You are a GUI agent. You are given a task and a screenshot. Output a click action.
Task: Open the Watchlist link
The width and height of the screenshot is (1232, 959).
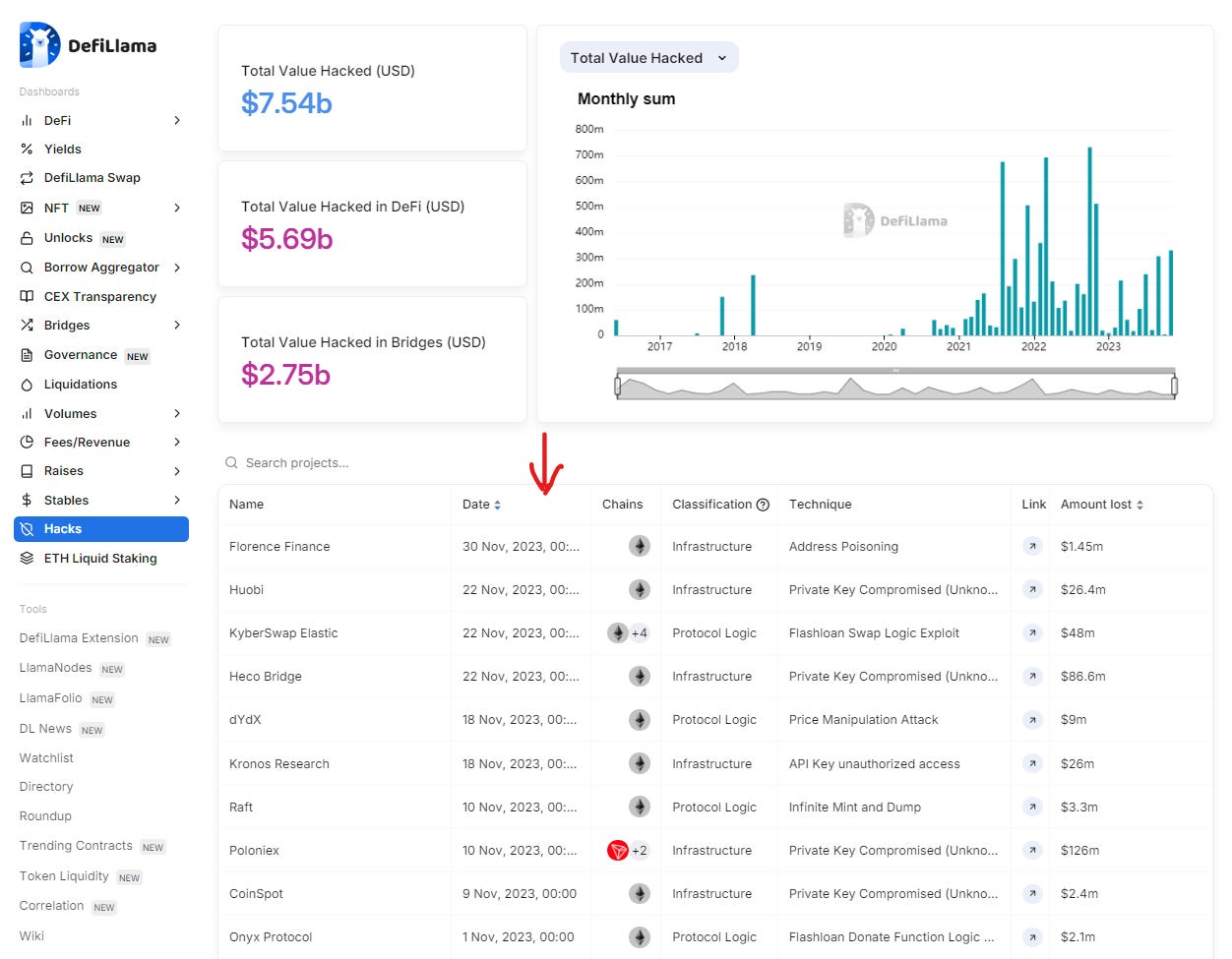tap(46, 758)
